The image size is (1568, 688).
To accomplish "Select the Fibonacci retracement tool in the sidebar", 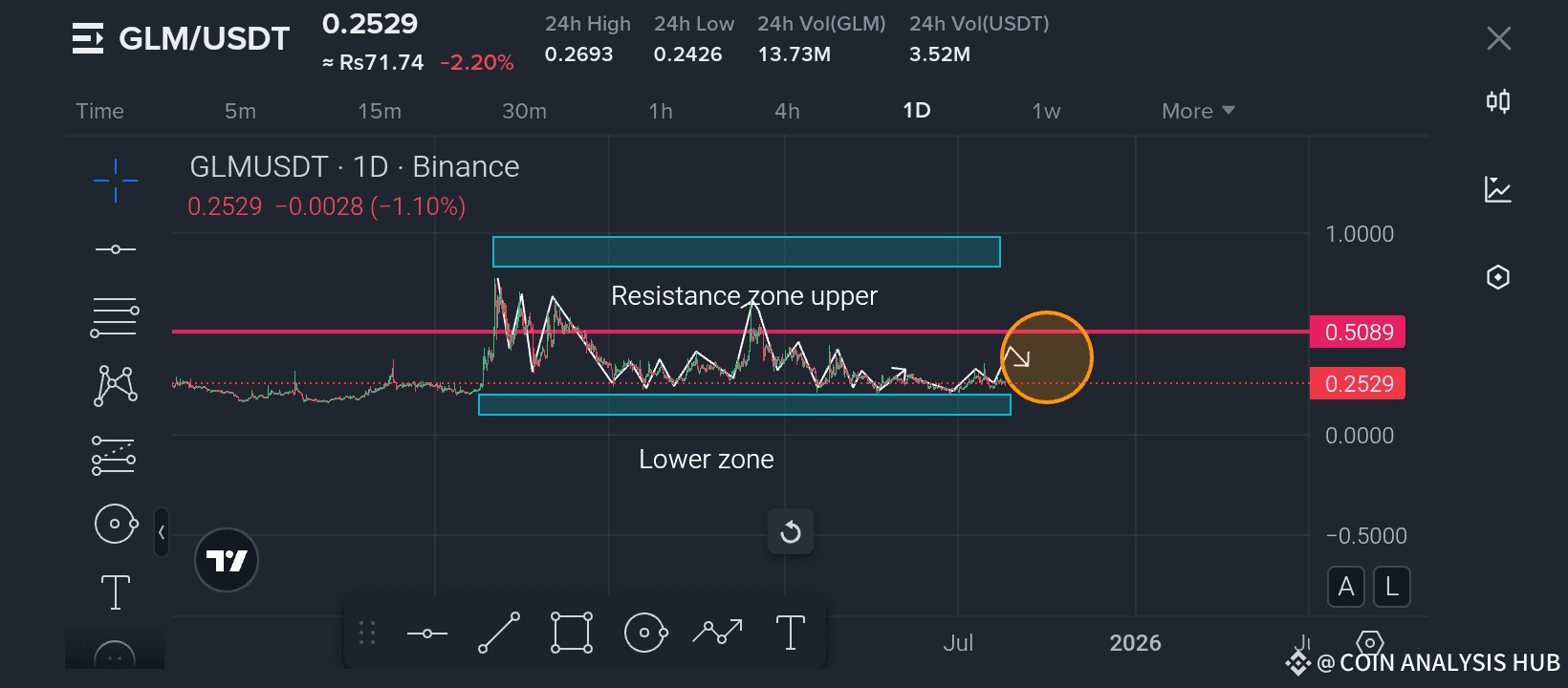I will coord(115,318).
